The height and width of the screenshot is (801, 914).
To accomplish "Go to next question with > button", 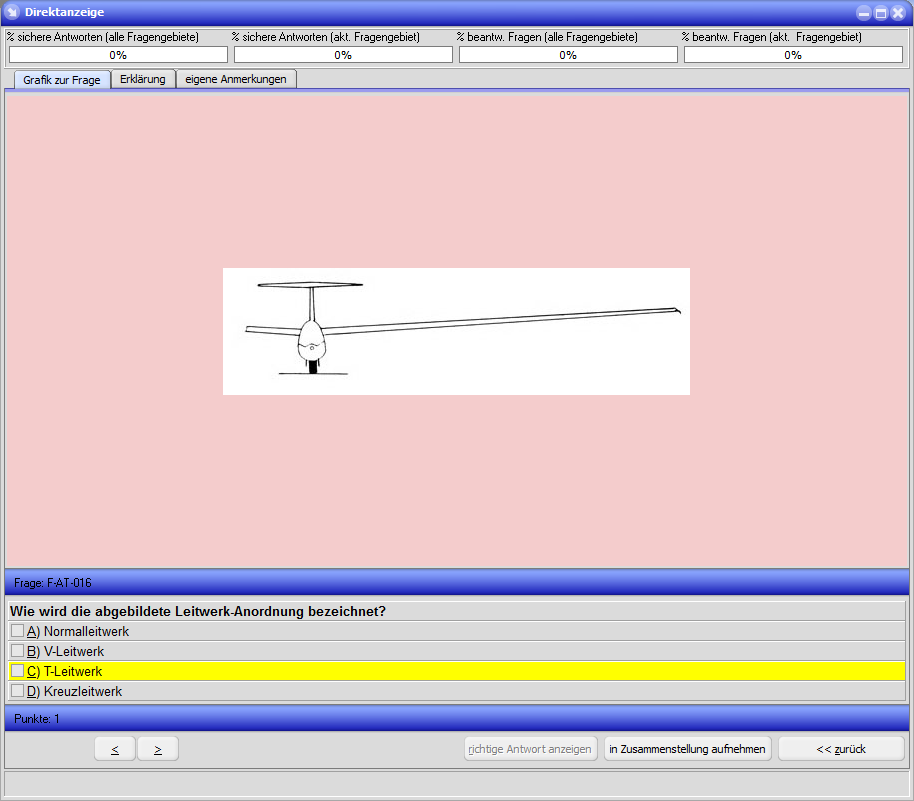I will pos(158,749).
